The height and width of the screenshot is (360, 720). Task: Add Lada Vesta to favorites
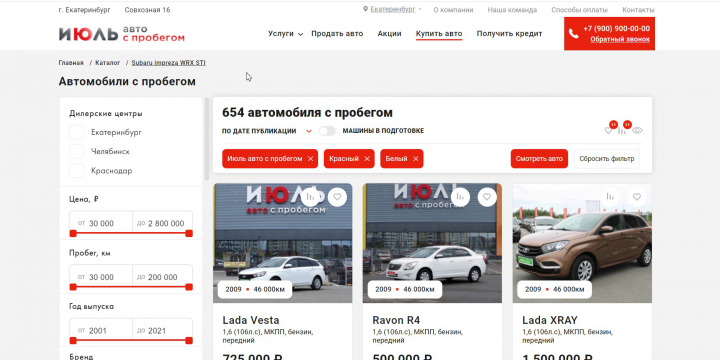337,197
